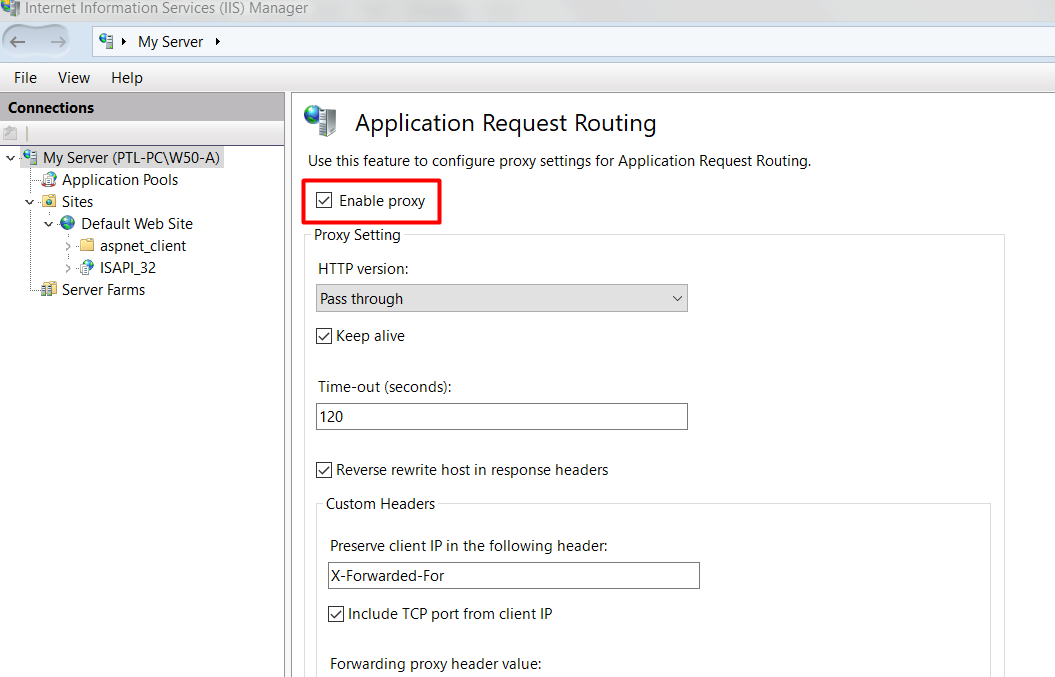This screenshot has height=677, width=1055.
Task: Select ISAPI_32 in the tree
Action: coord(128,268)
